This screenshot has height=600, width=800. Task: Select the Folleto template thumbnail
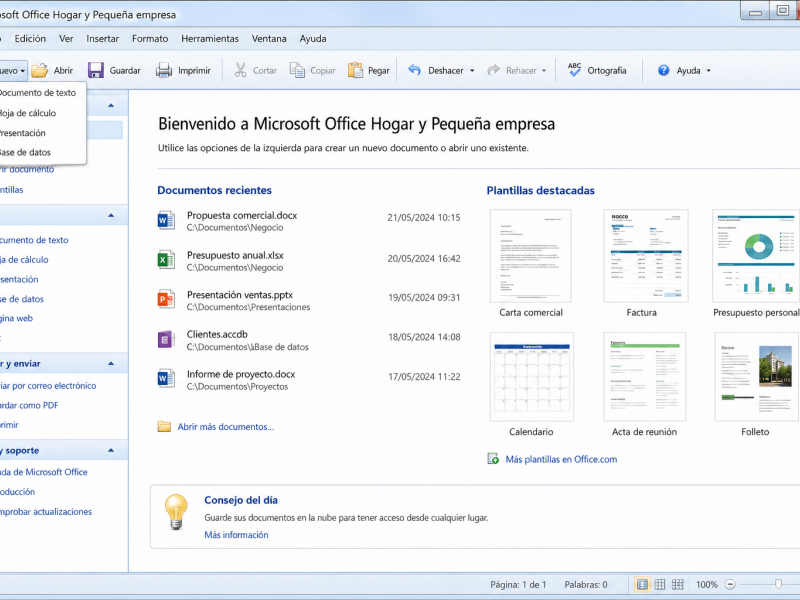(x=756, y=377)
